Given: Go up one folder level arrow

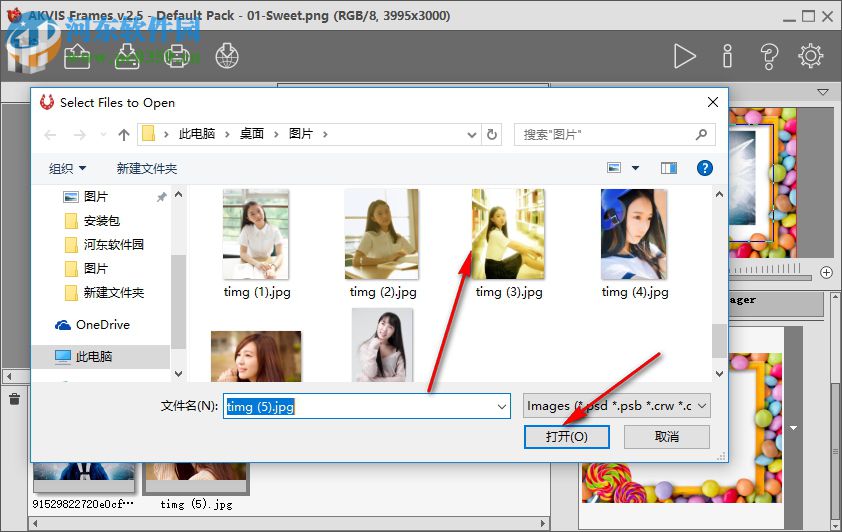Looking at the screenshot, I should (124, 135).
